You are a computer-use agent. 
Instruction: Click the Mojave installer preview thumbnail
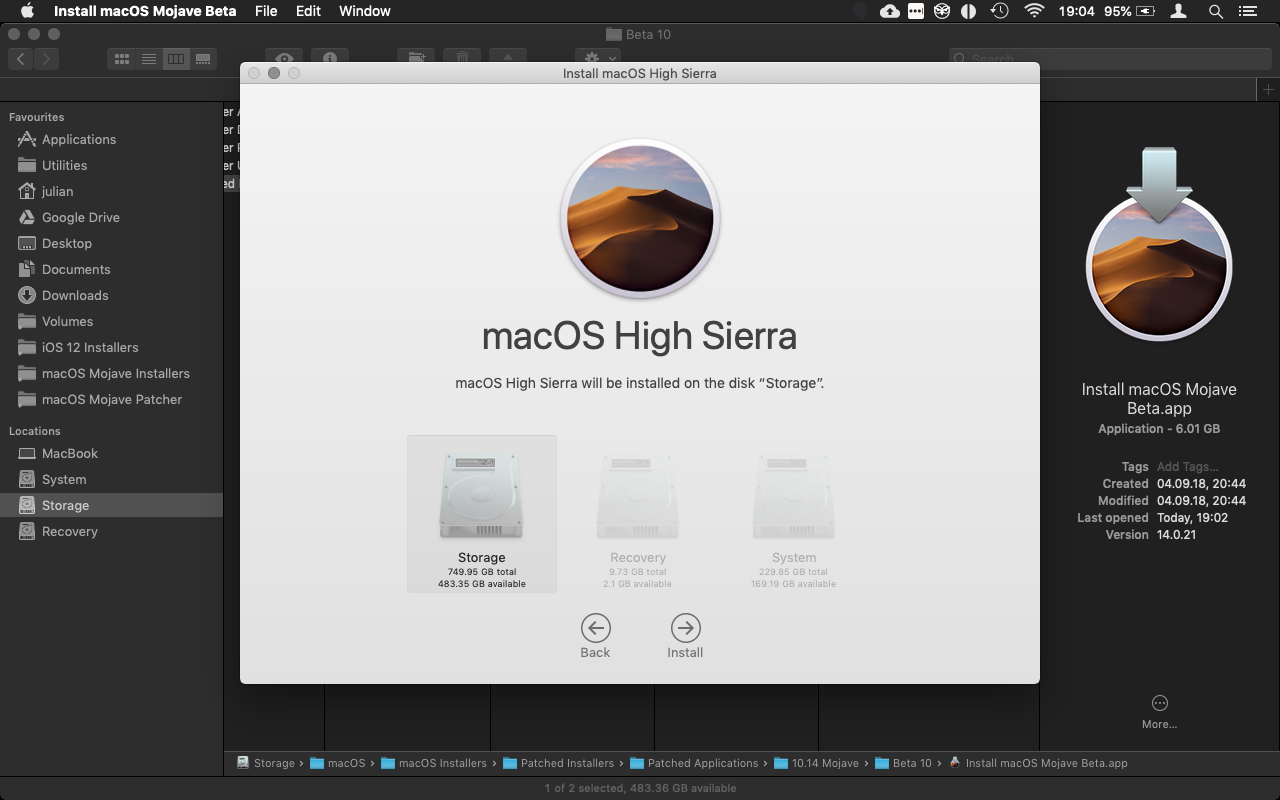(1159, 245)
